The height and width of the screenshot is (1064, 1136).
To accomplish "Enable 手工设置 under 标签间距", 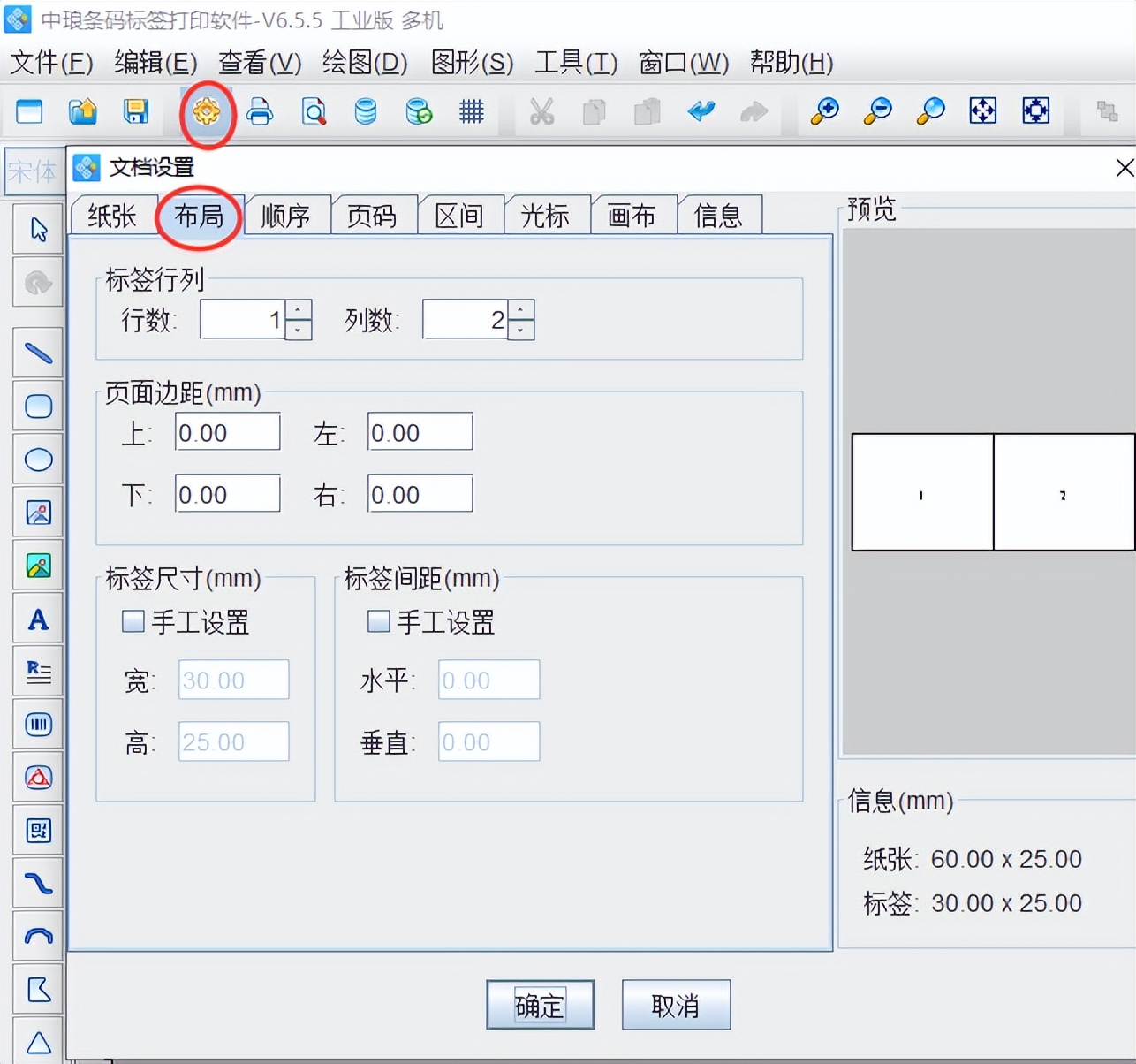I will click(376, 621).
